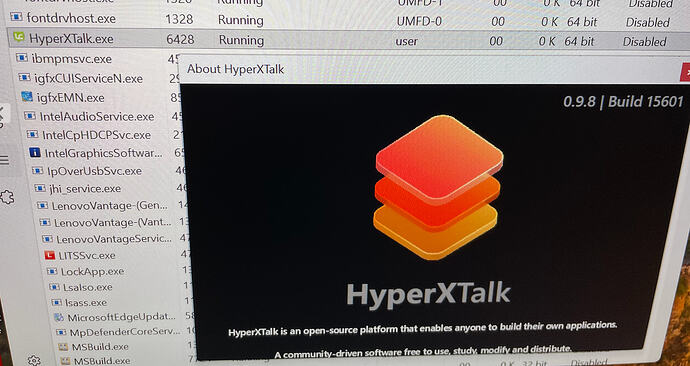Select the ibmpmsvc.exe process name

[72, 59]
